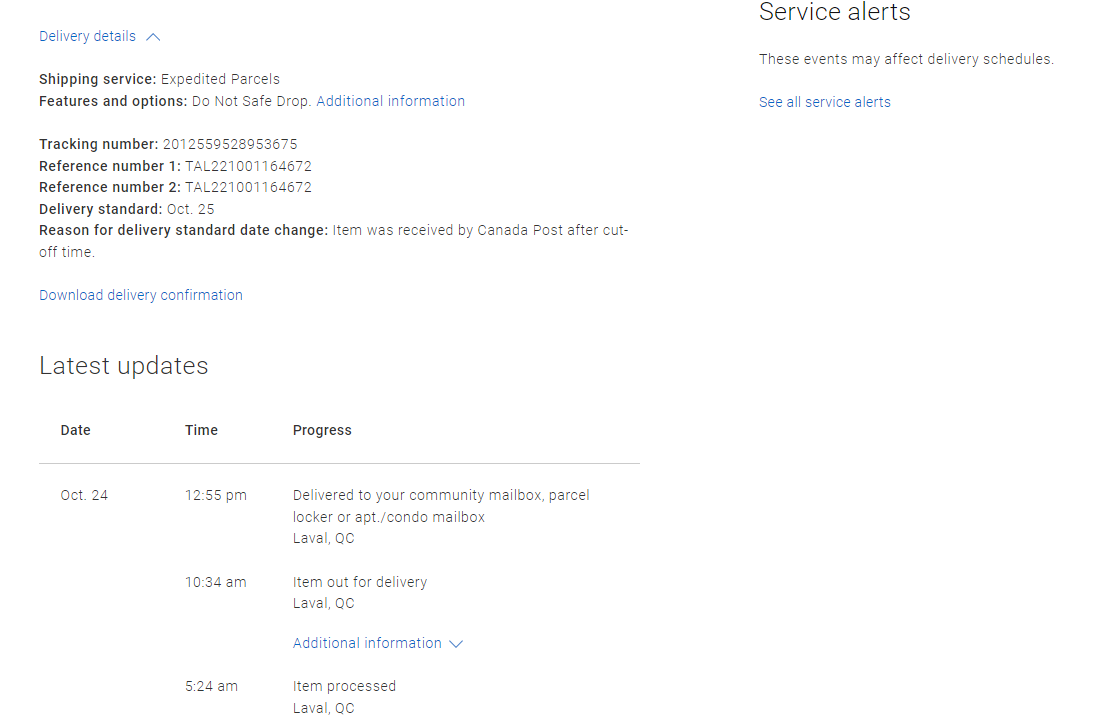Click tracking number 2012559528953675
1094x718 pixels.
pos(230,144)
